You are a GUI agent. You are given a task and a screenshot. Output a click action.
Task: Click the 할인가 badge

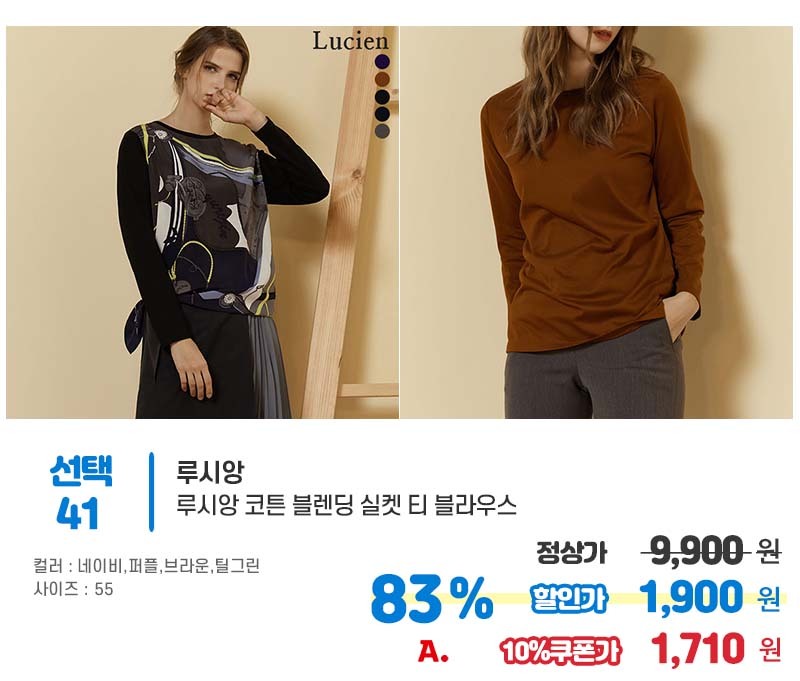pos(569,598)
